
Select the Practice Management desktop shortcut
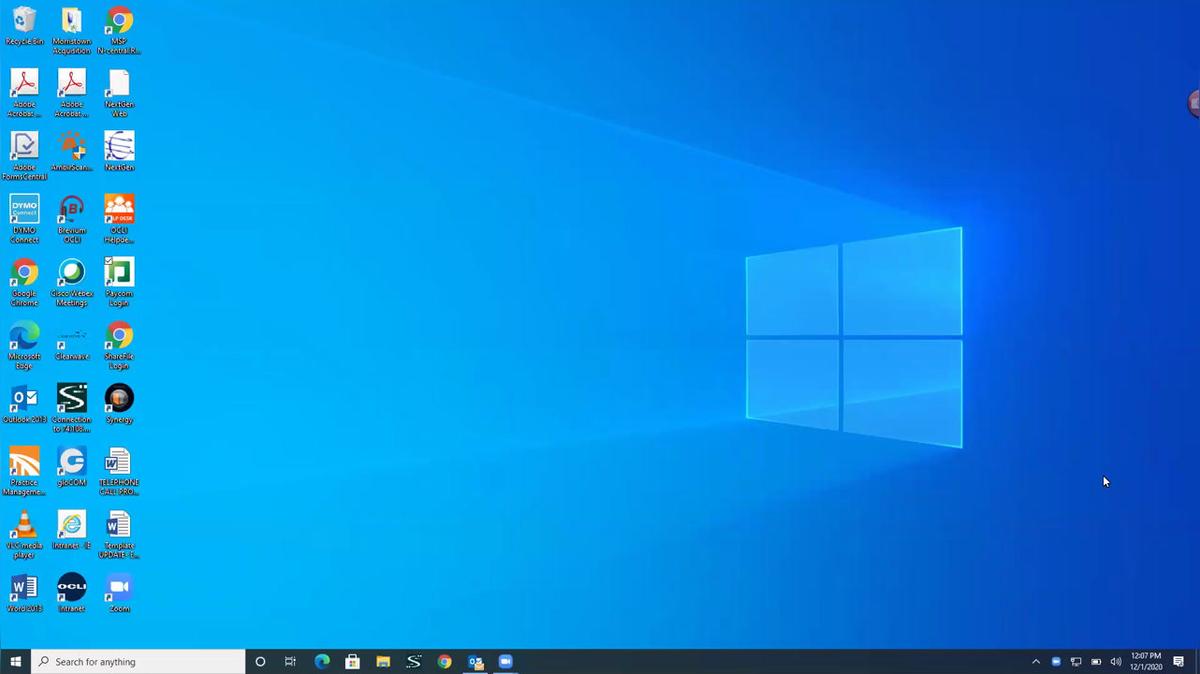point(24,462)
